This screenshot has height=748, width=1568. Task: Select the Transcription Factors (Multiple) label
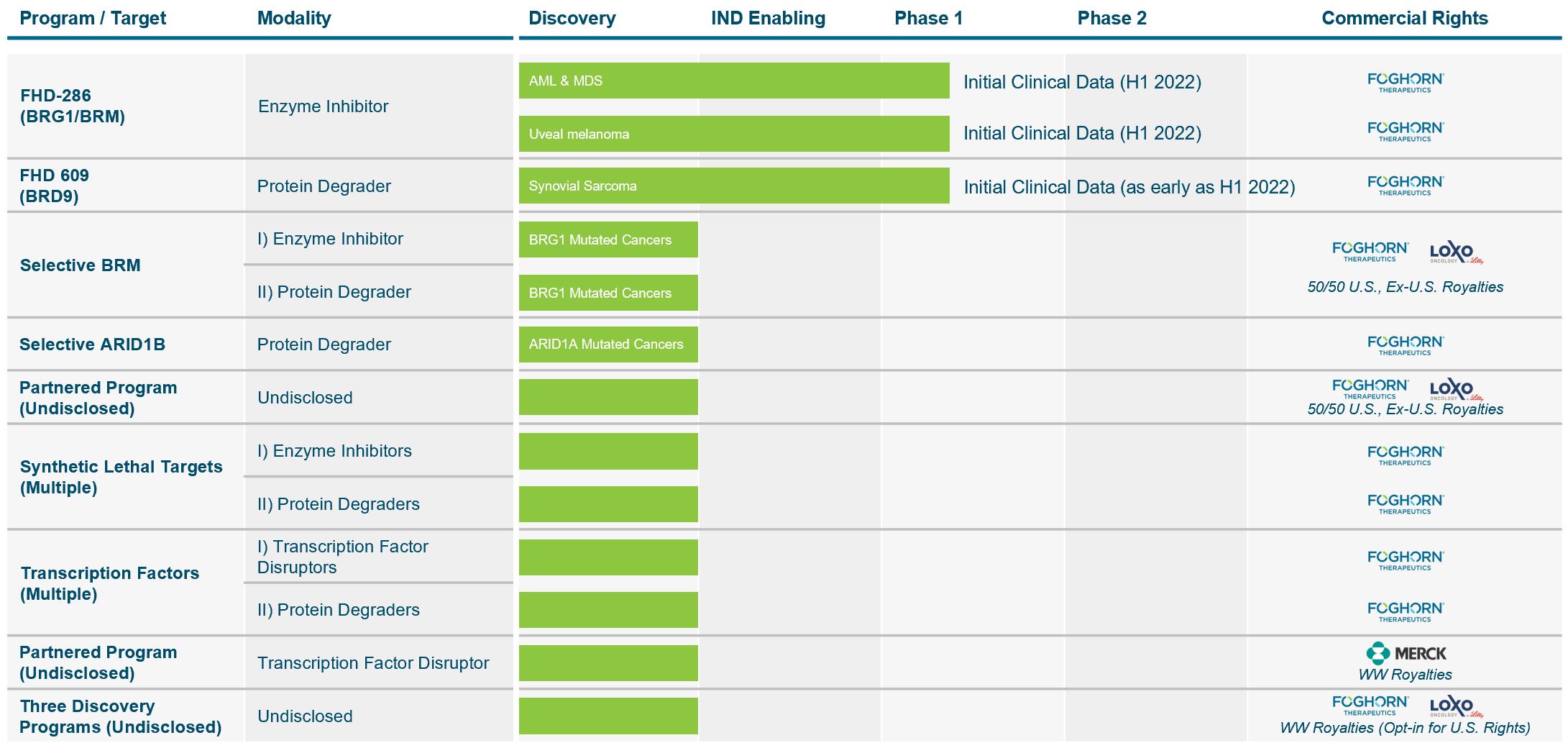tap(109, 583)
